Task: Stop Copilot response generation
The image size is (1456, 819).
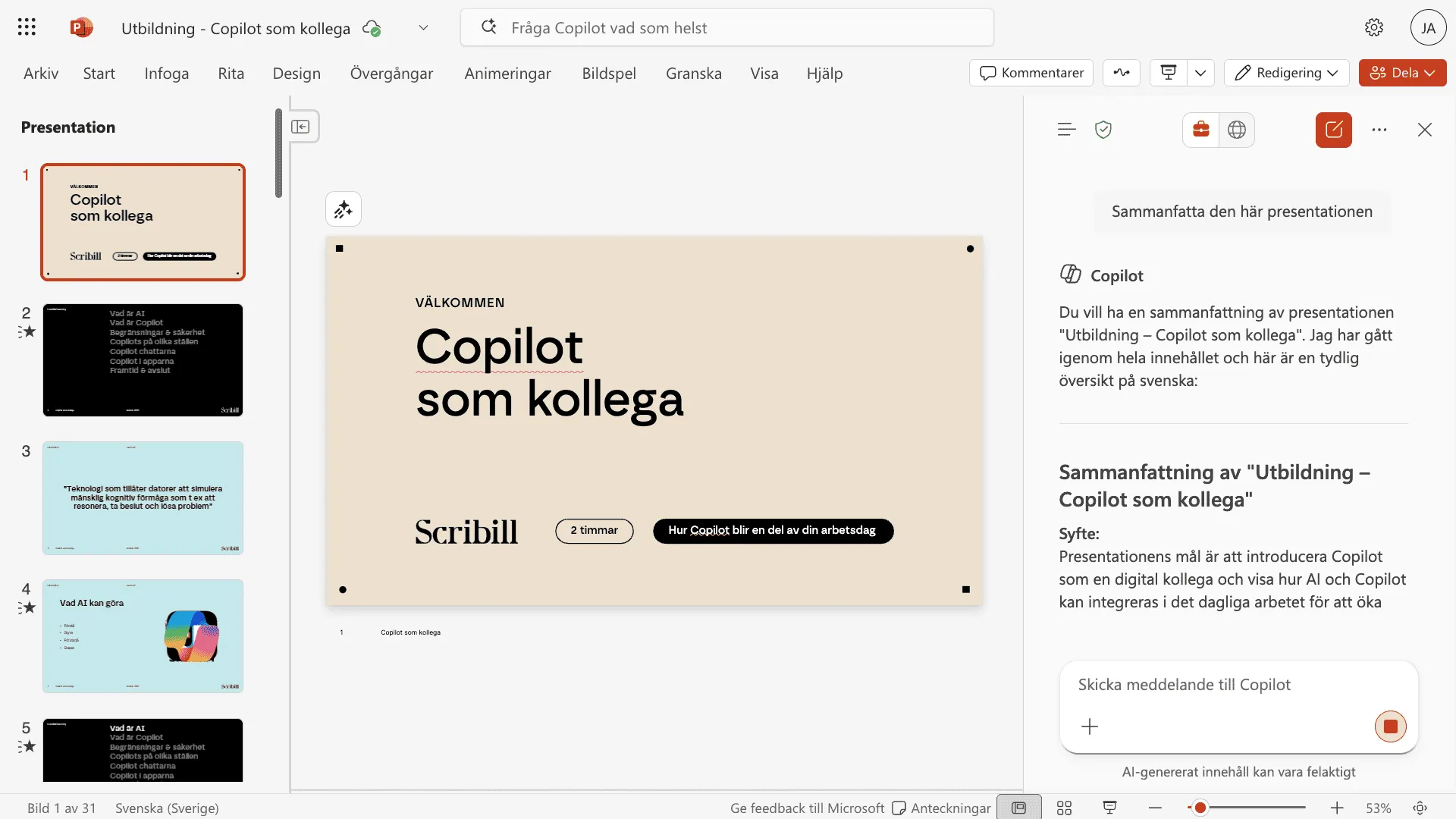Action: (x=1391, y=726)
